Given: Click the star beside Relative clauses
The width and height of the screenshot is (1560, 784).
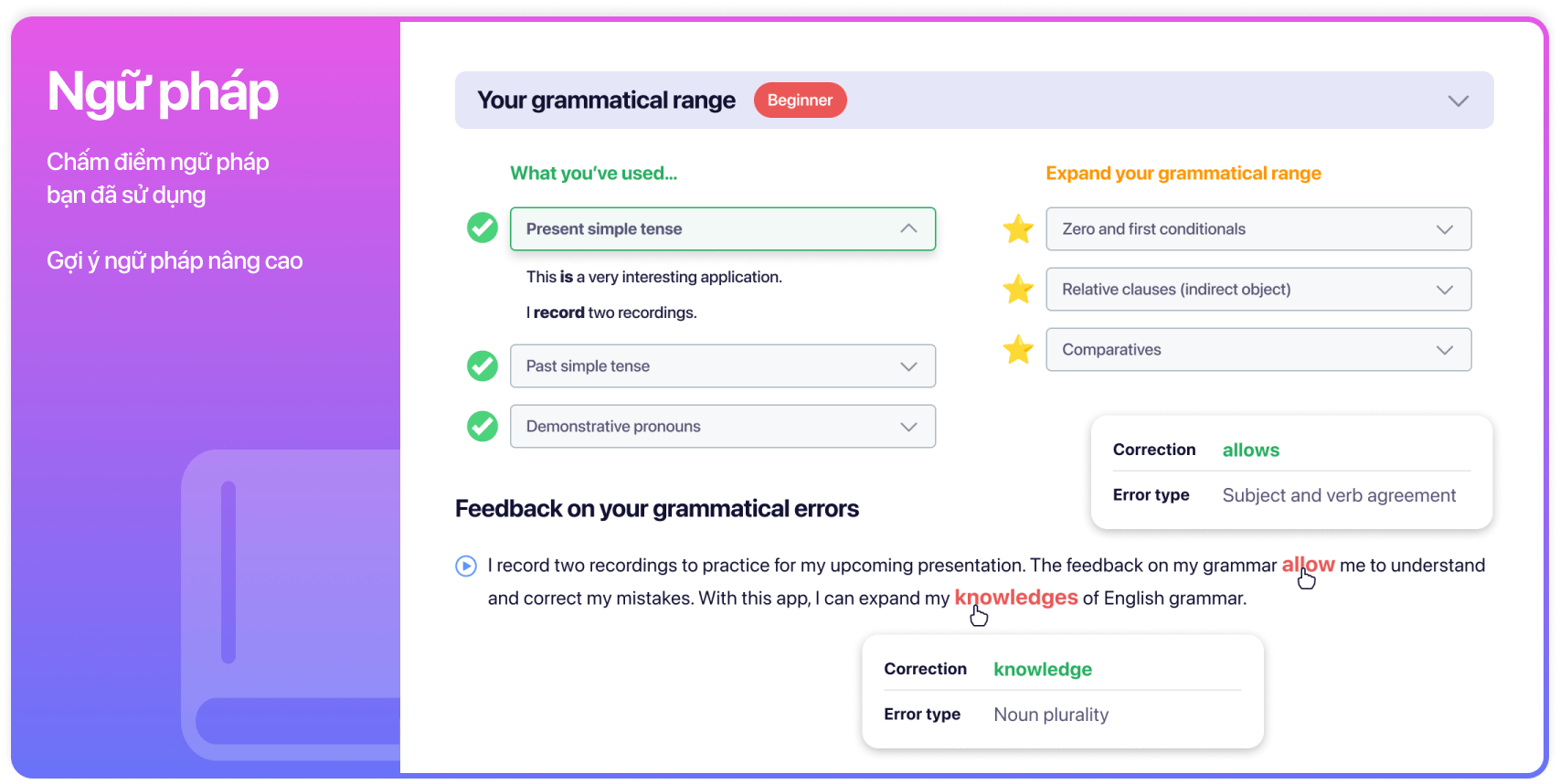Looking at the screenshot, I should pyautogui.click(x=1018, y=289).
